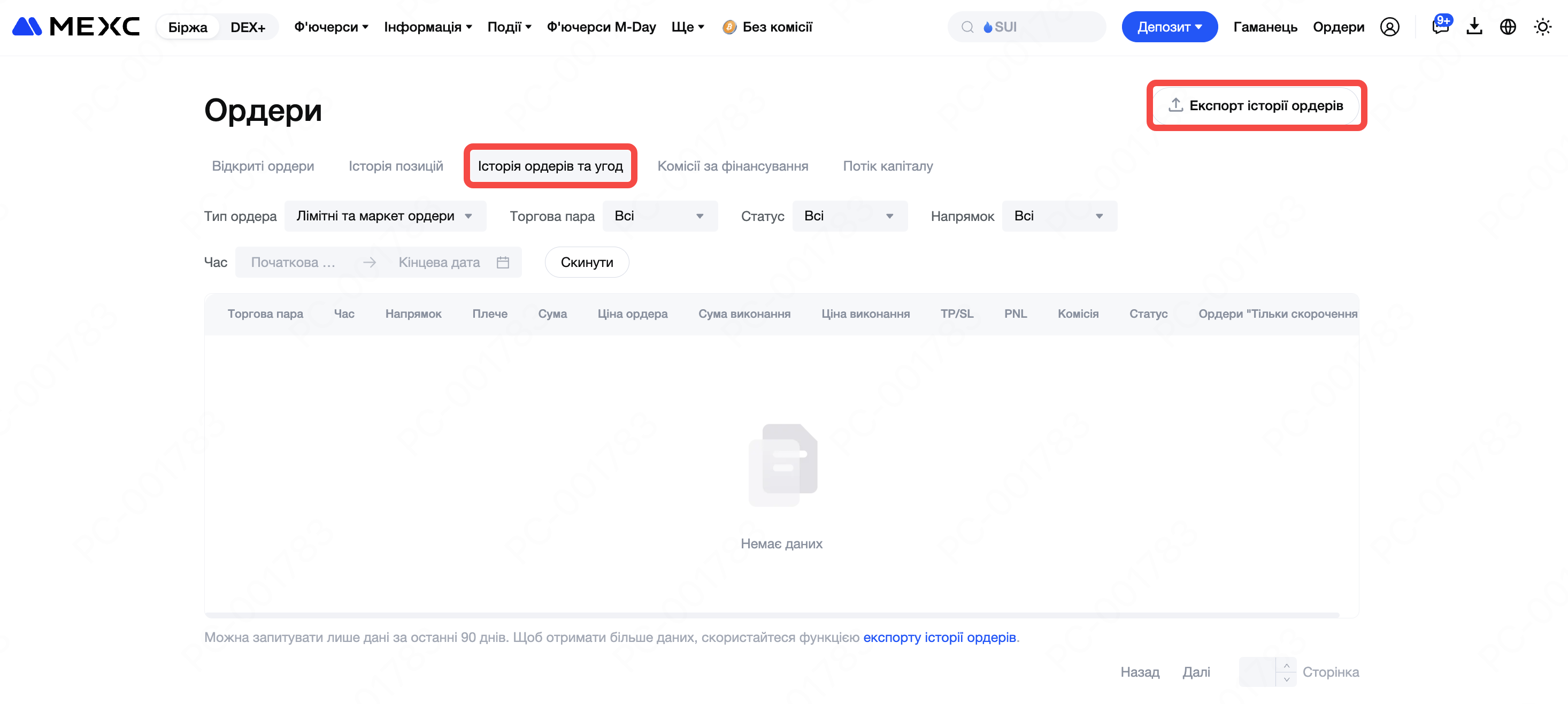Click the TP/SL column header
The width and height of the screenshot is (1568, 704).
coord(956,314)
